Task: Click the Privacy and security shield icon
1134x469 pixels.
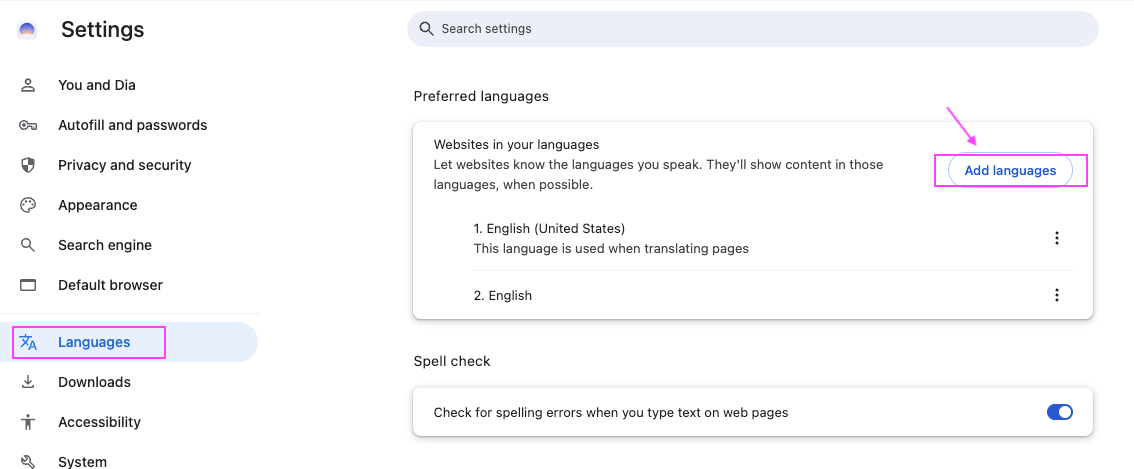Action: [27, 165]
